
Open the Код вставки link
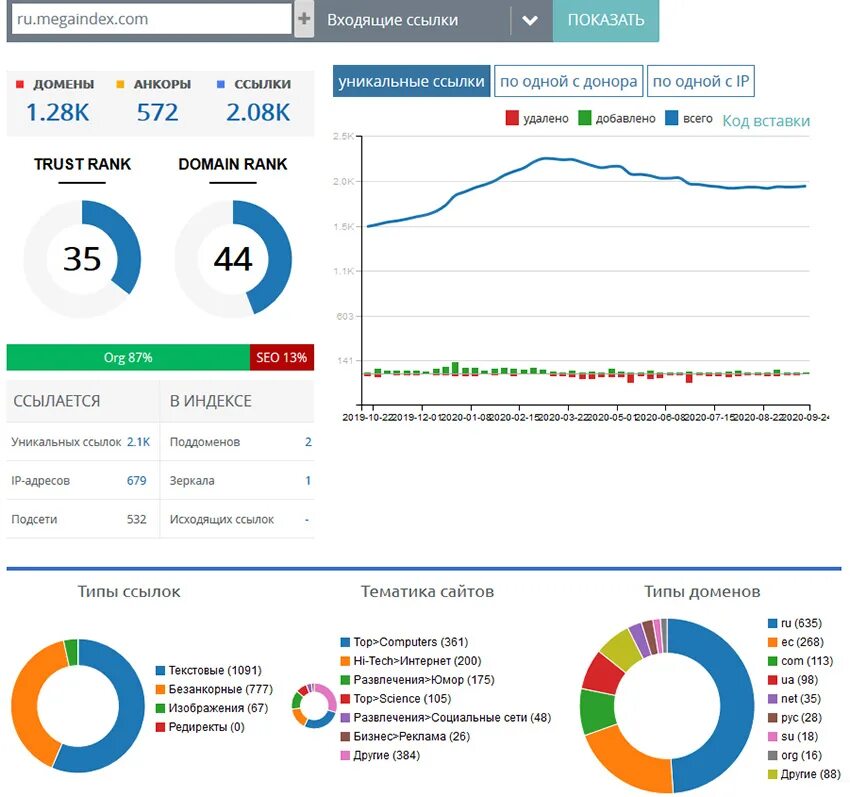pyautogui.click(x=766, y=120)
